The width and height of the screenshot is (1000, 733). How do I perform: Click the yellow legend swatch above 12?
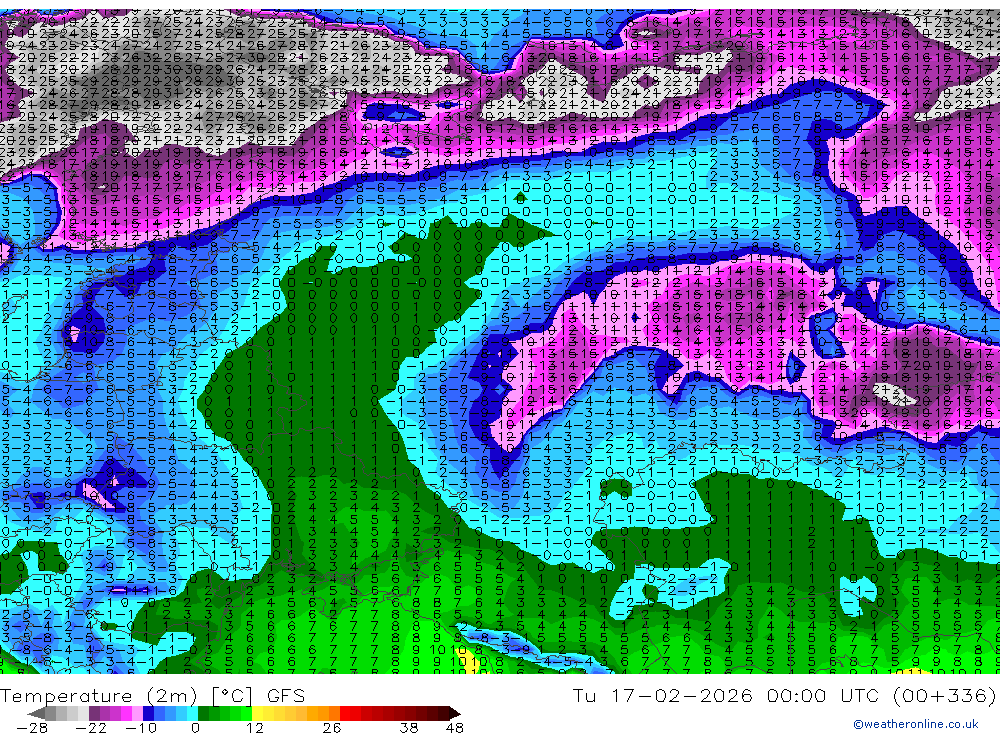258,714
